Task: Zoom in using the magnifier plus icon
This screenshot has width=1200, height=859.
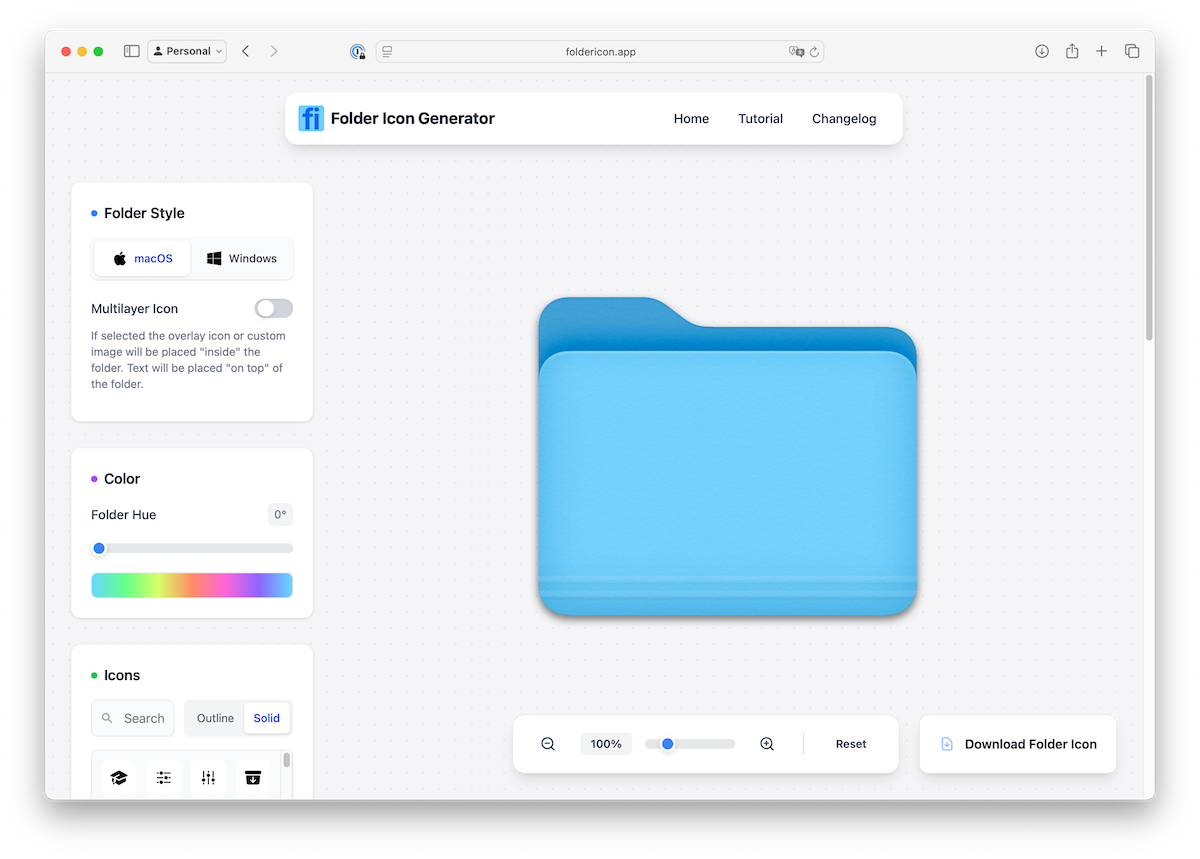Action: click(x=767, y=743)
